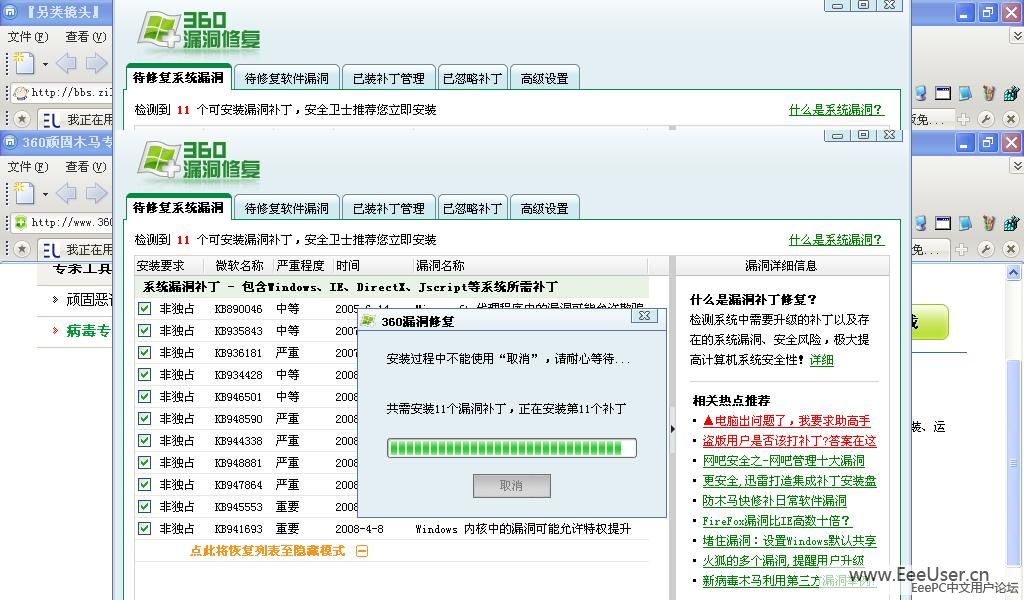Viewport: 1024px width, 600px height.
Task: Click back arrow in 360顽固木马 browser window
Action: tap(66, 194)
